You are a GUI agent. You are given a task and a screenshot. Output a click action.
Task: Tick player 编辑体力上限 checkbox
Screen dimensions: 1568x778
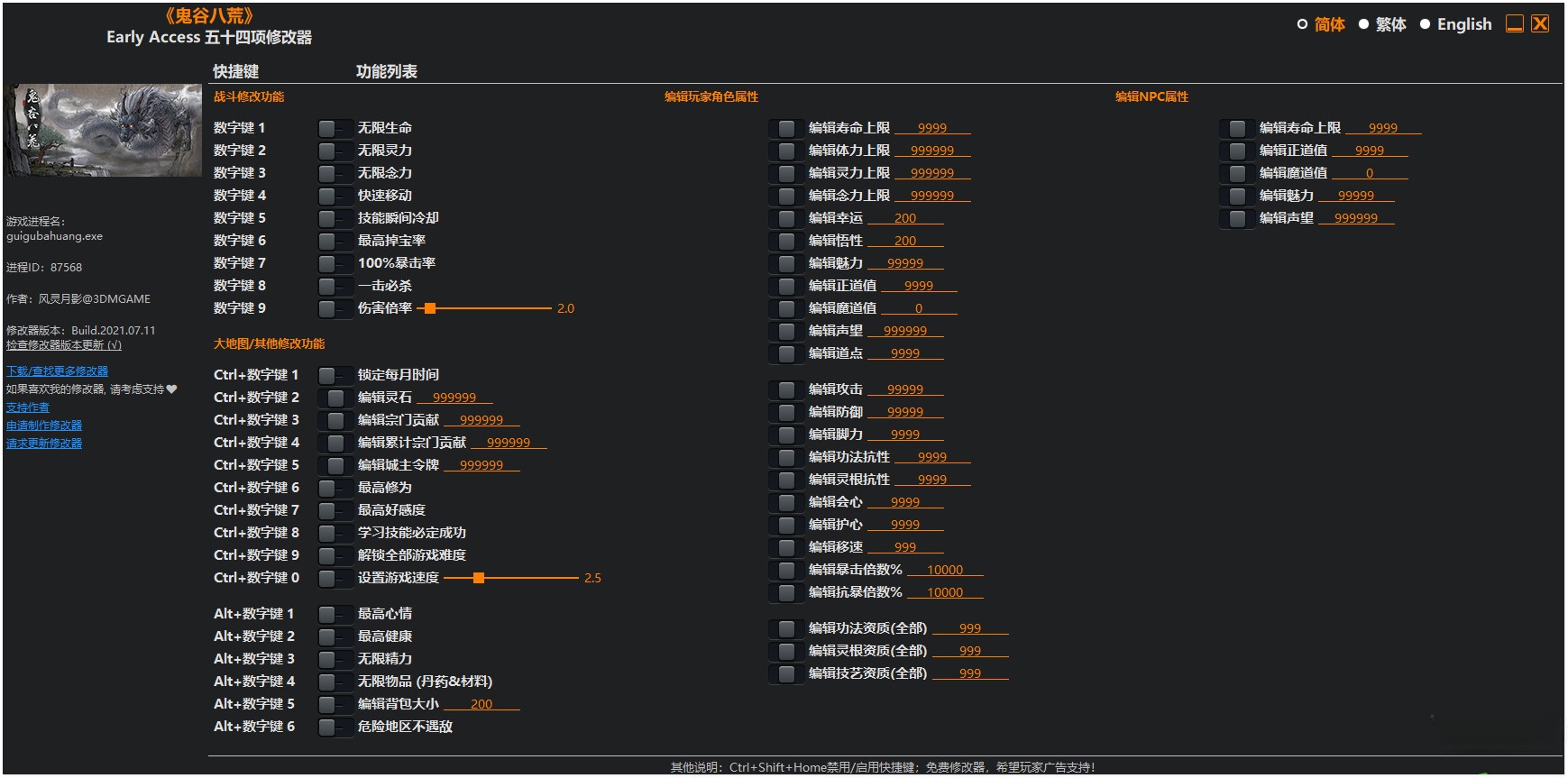point(786,151)
